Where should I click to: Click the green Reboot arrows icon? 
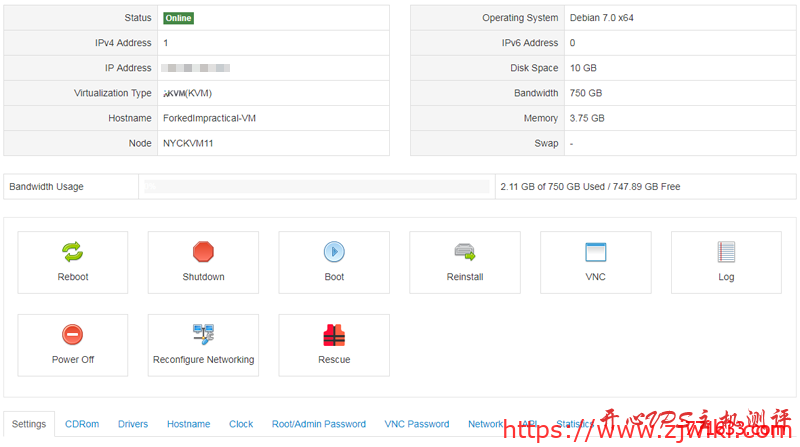click(73, 252)
